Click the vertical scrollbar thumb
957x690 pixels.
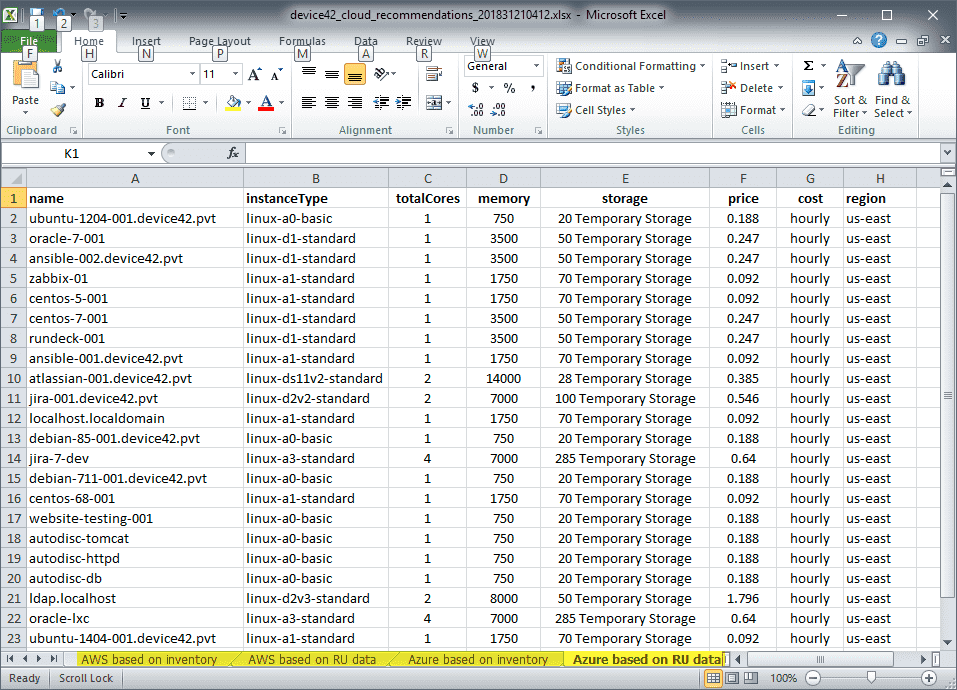[x=947, y=395]
